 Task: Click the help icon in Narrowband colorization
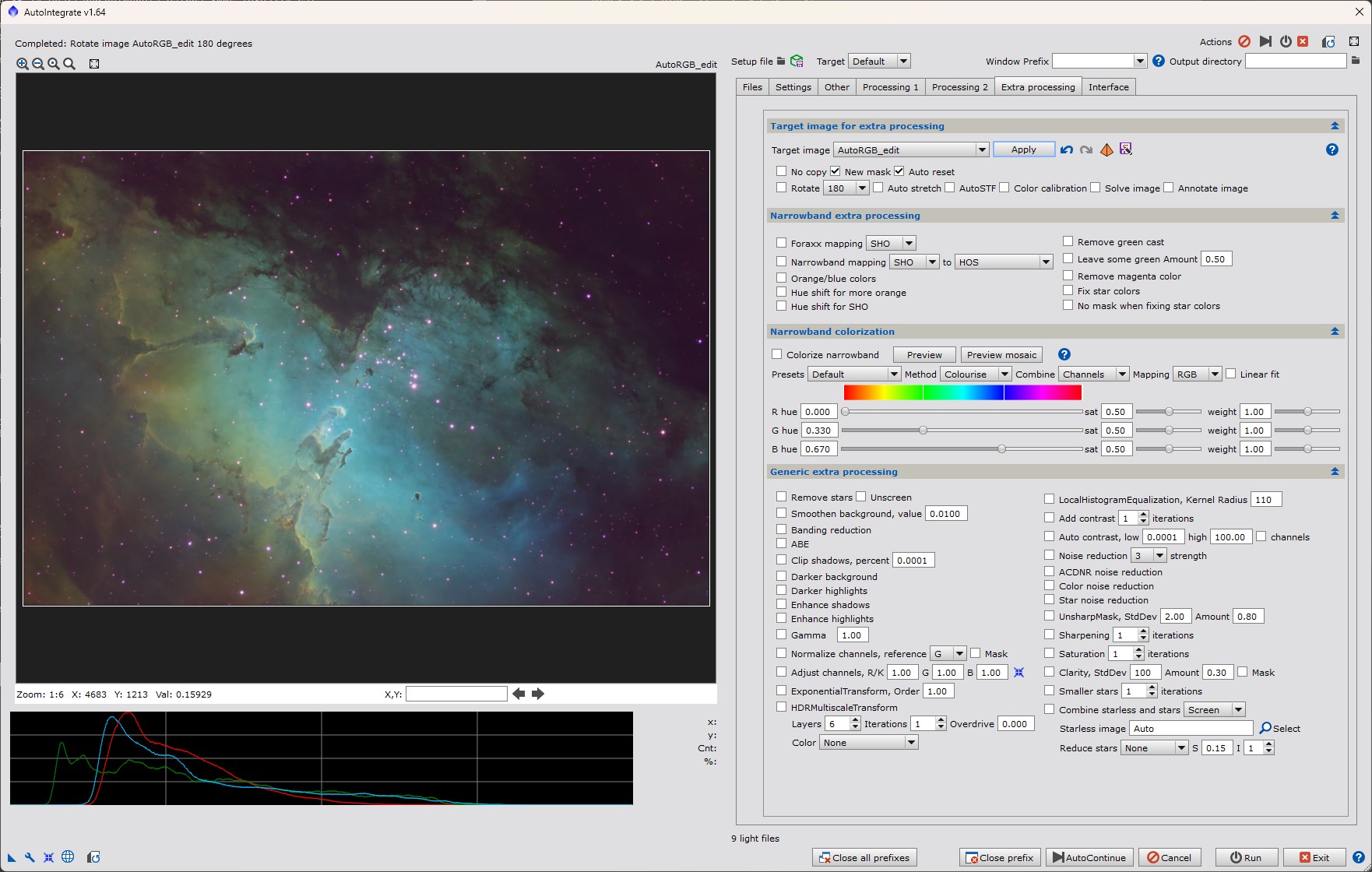pyautogui.click(x=1064, y=354)
